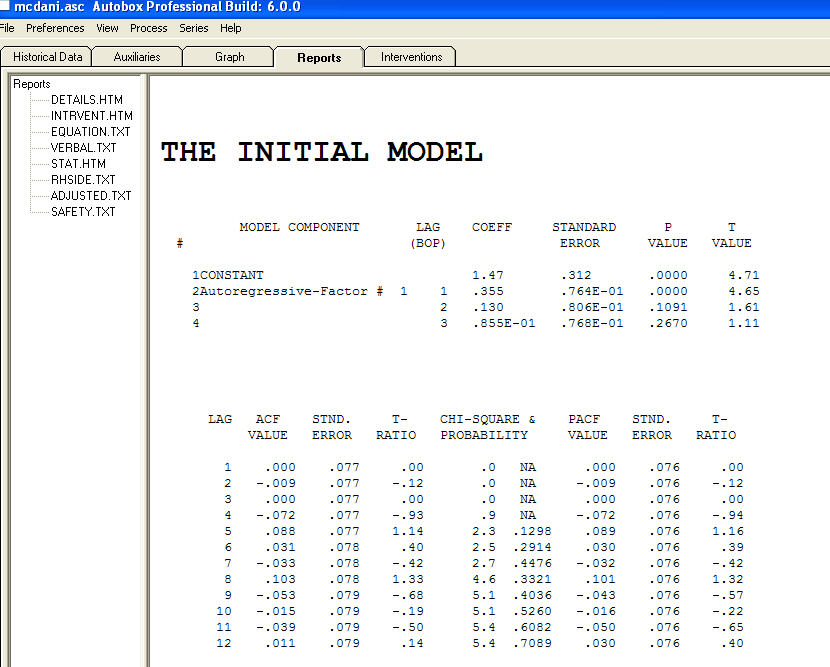The height and width of the screenshot is (667, 830).
Task: Open STAT.HTM from the report list
Action: pos(77,164)
